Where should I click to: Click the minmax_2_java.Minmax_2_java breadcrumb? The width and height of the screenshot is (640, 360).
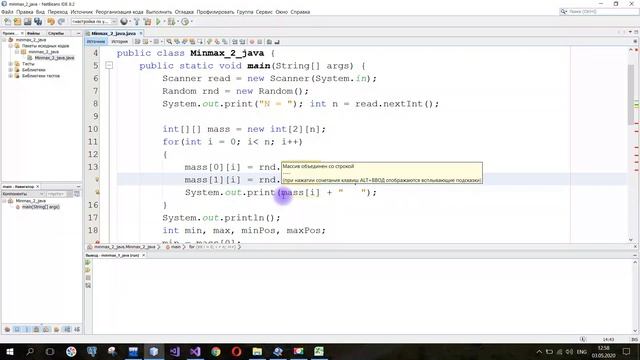[124, 247]
